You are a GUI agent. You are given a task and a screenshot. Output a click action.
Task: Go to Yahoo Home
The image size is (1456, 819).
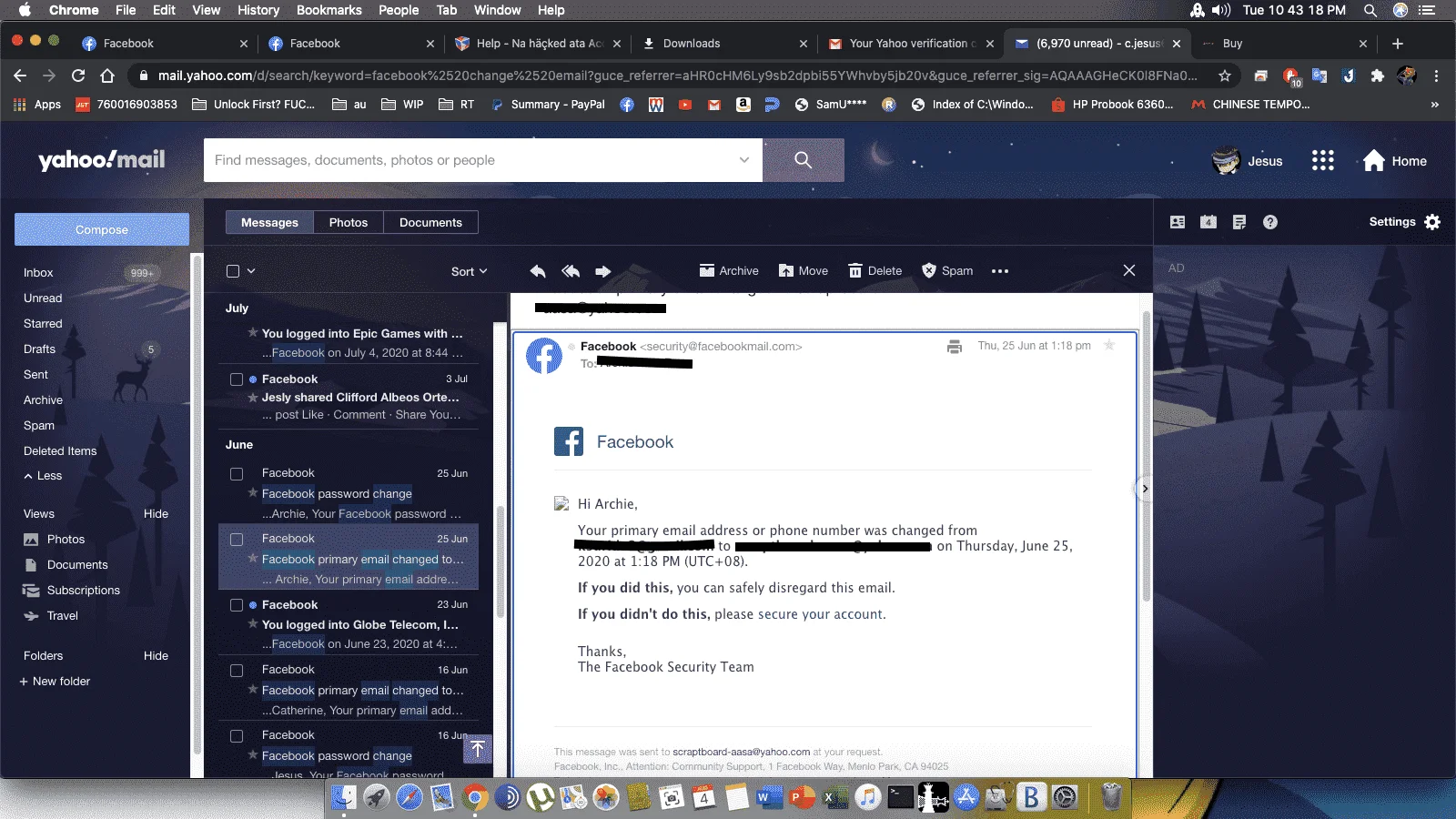point(1394,161)
